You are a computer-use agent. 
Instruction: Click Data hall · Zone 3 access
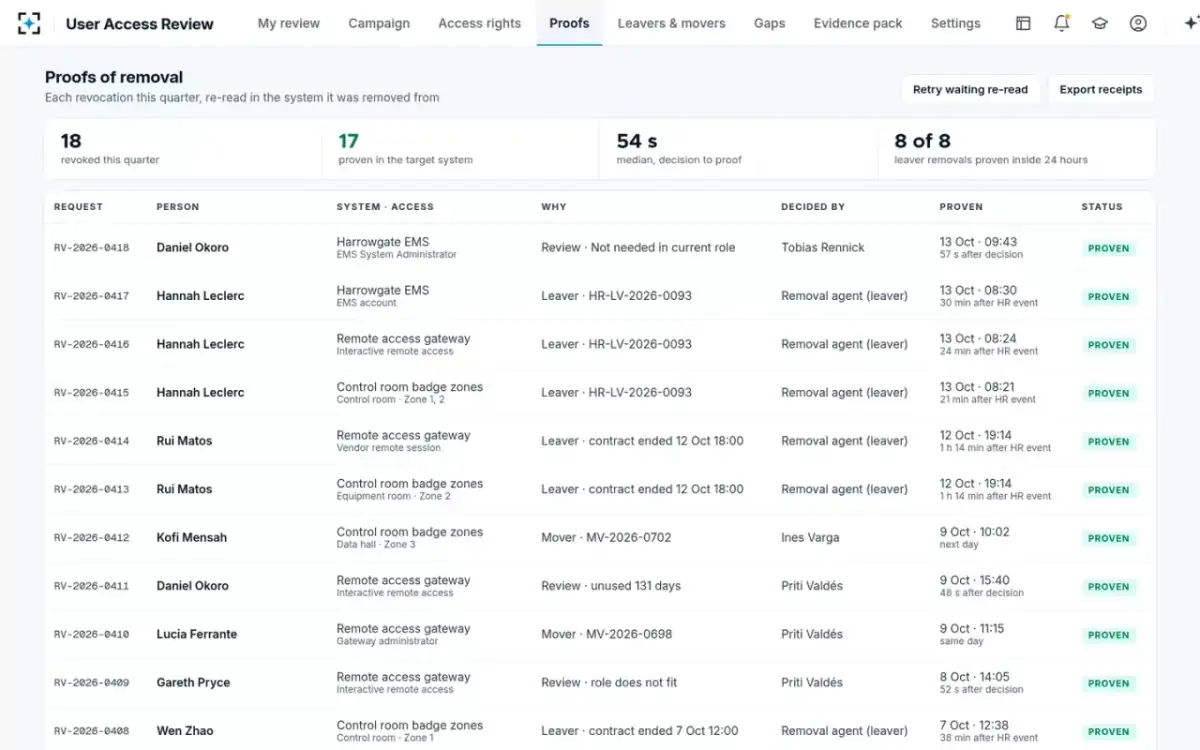click(x=376, y=544)
